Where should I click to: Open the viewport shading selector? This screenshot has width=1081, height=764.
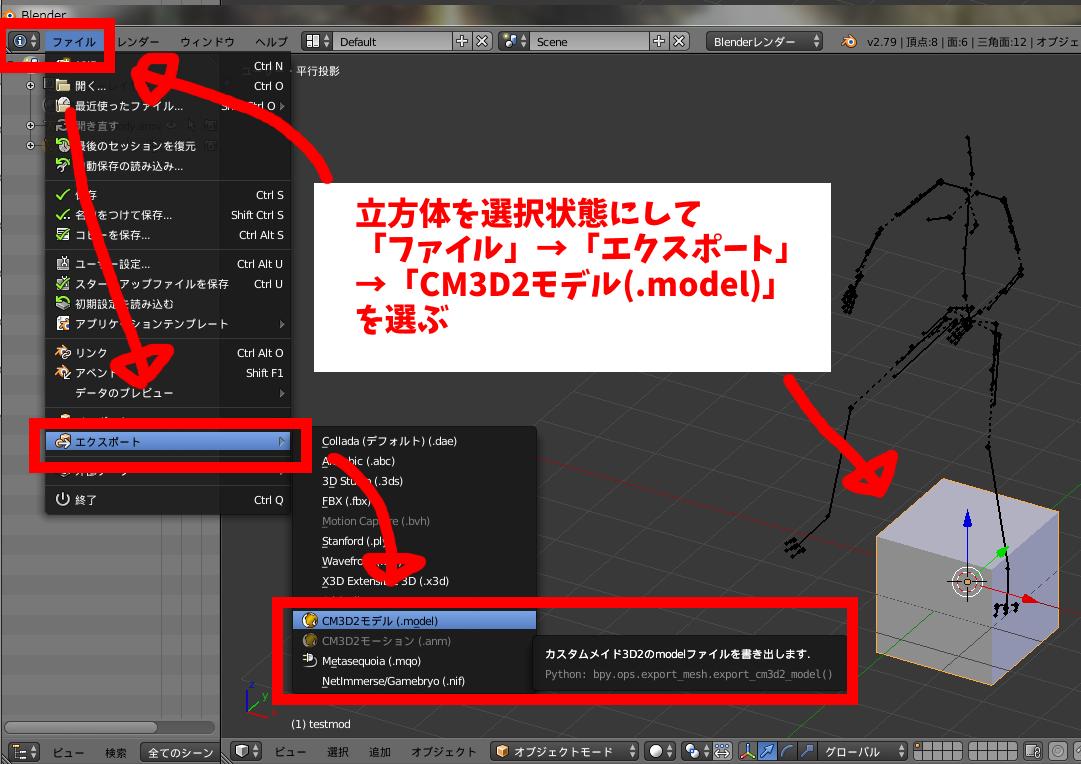coord(660,751)
